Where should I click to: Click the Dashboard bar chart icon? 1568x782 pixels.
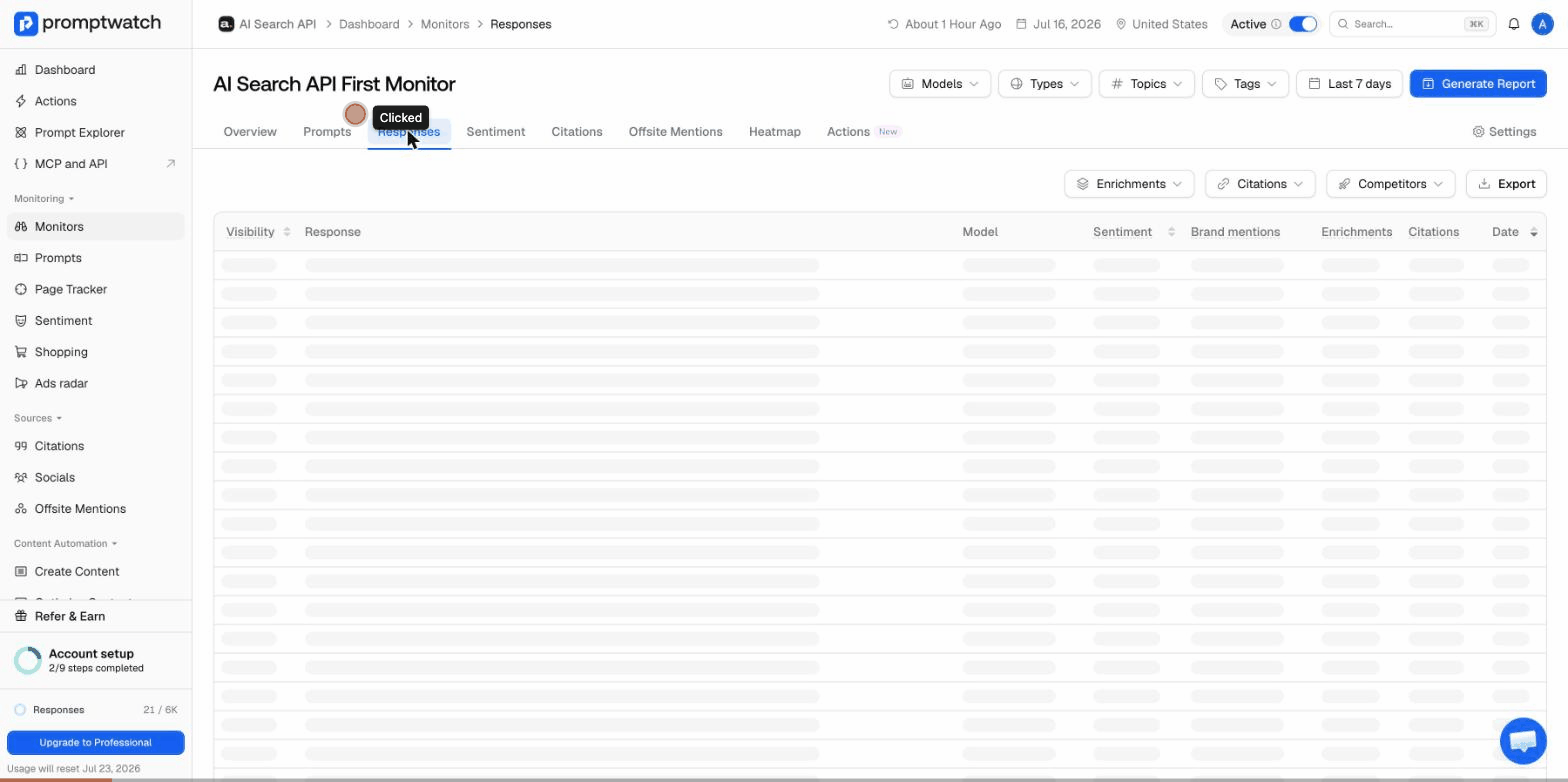(x=21, y=70)
